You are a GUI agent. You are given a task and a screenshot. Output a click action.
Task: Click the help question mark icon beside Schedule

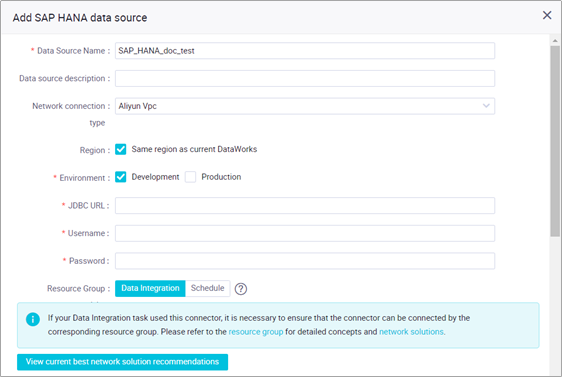point(241,288)
